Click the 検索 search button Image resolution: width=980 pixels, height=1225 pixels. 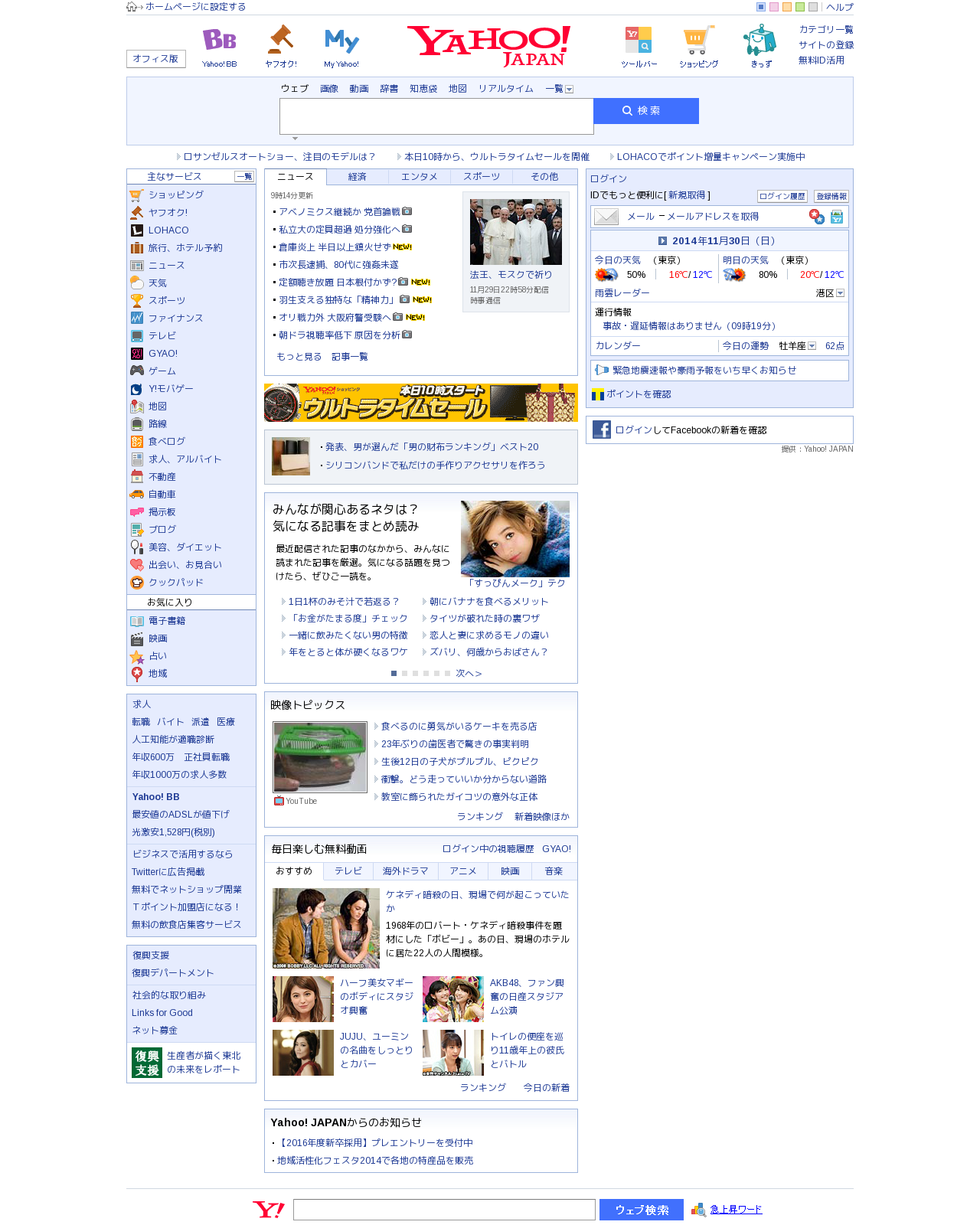click(x=646, y=111)
